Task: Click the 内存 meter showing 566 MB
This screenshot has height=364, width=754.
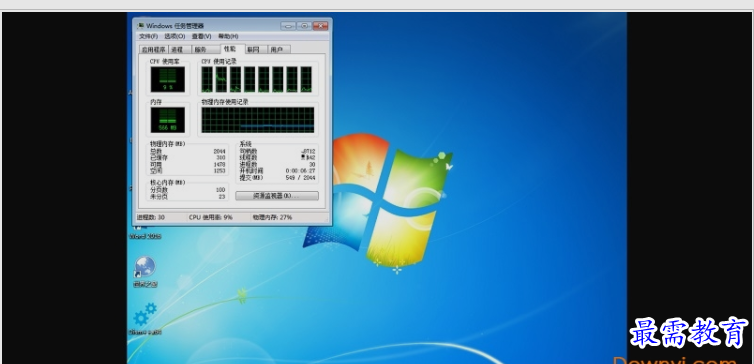Action: pos(167,120)
